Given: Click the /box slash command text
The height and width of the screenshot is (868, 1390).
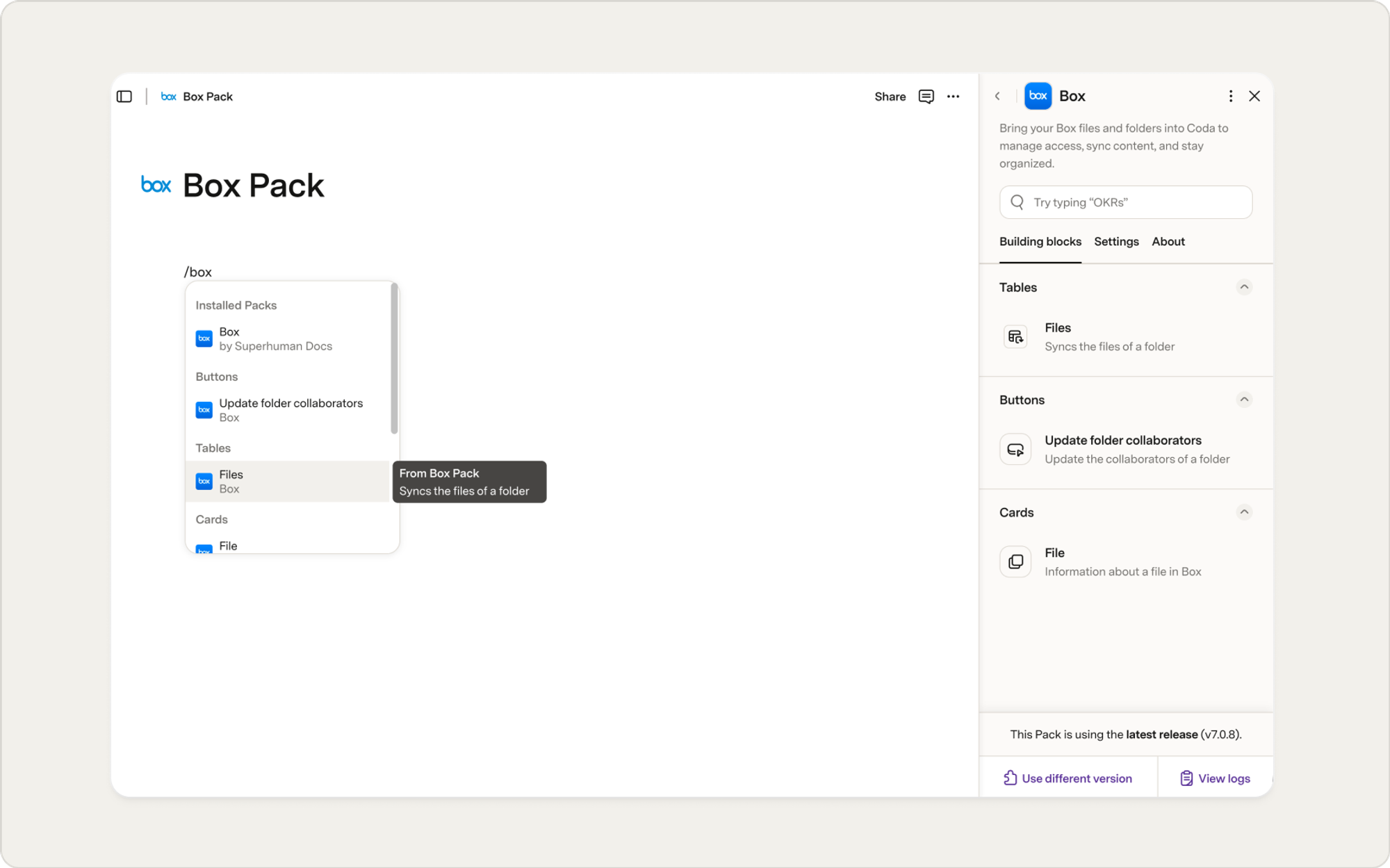Looking at the screenshot, I should [x=198, y=272].
